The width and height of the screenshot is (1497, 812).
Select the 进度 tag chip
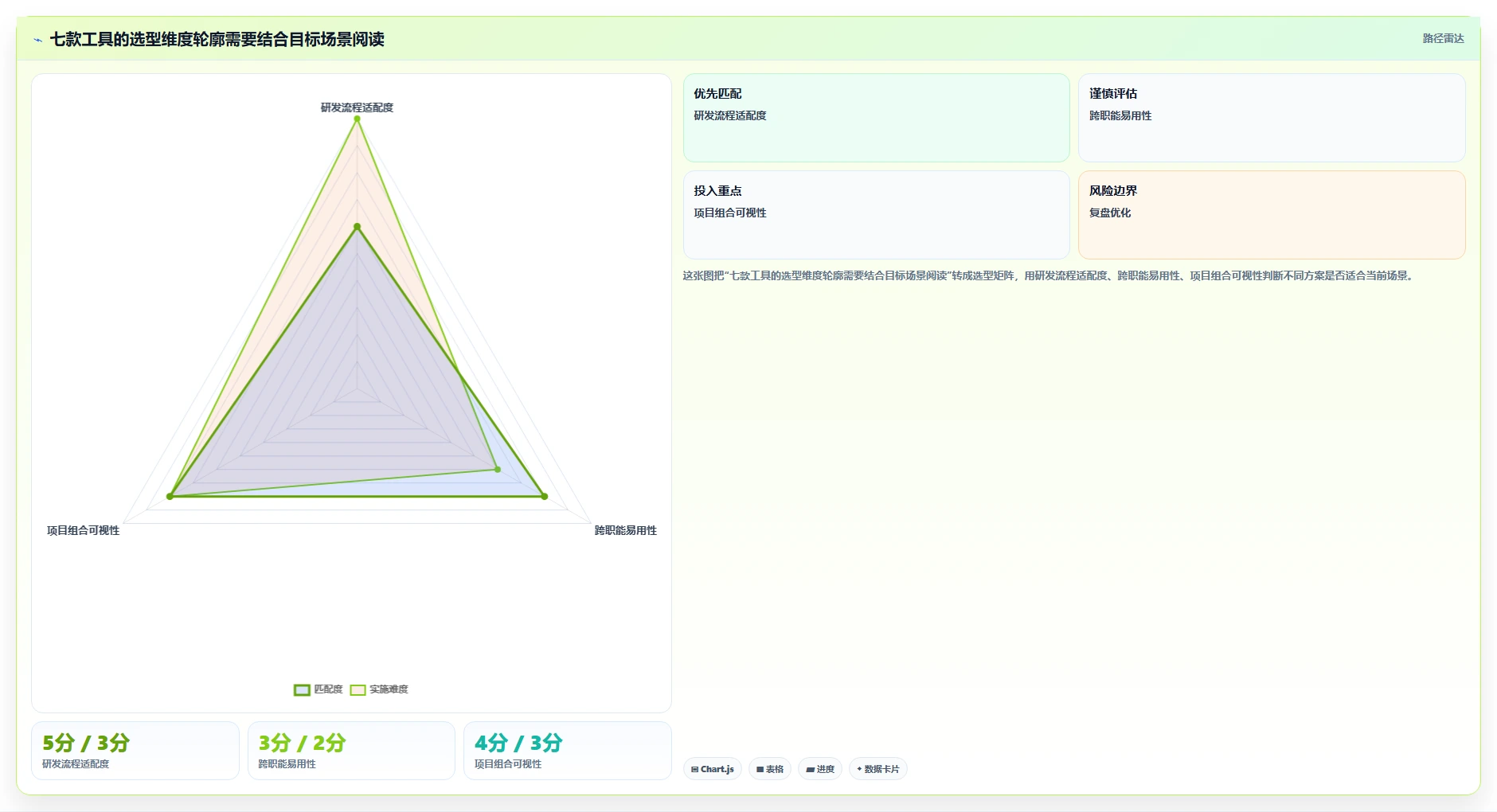click(820, 769)
